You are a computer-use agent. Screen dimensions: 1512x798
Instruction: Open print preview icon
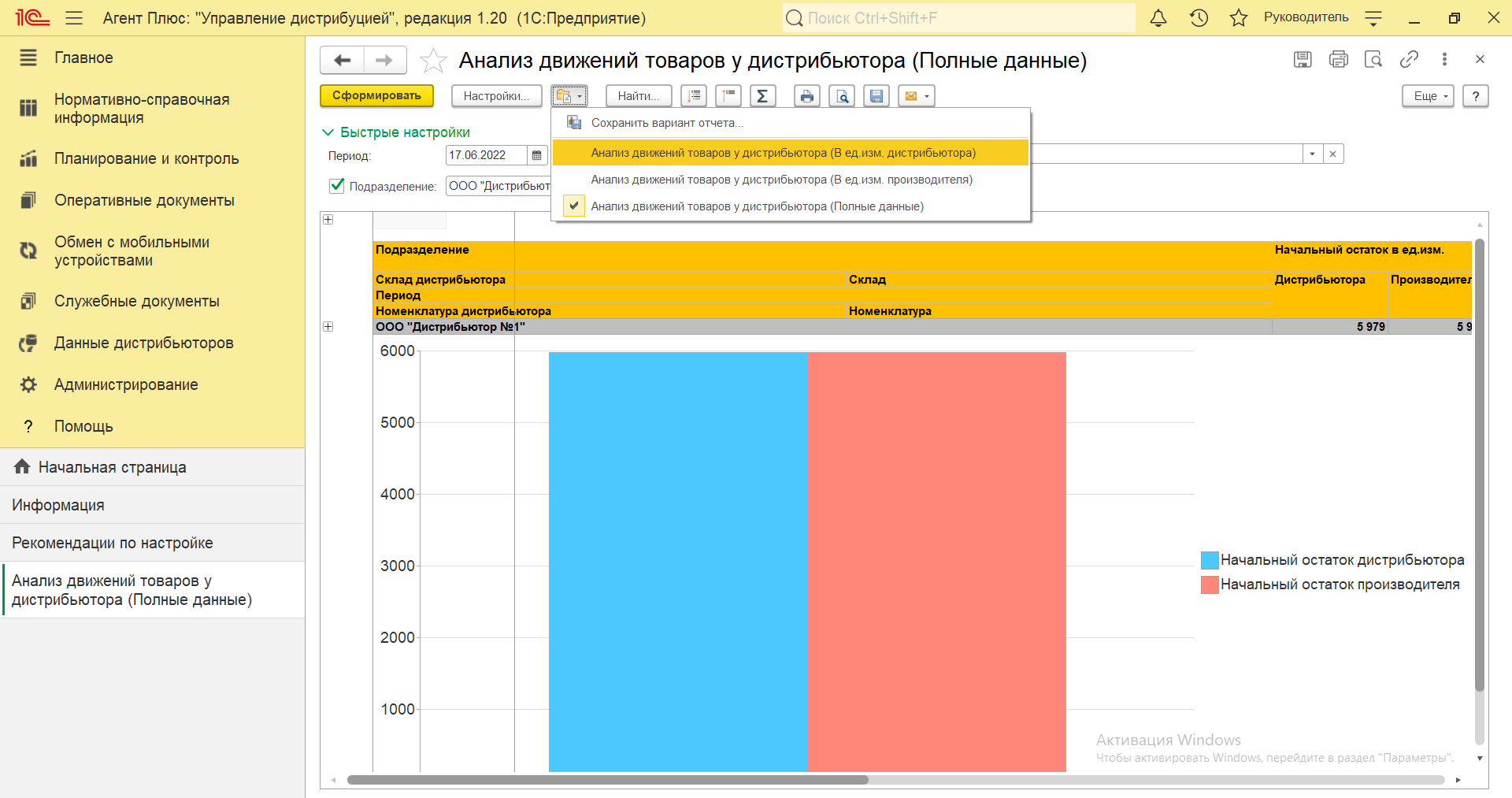(x=842, y=96)
